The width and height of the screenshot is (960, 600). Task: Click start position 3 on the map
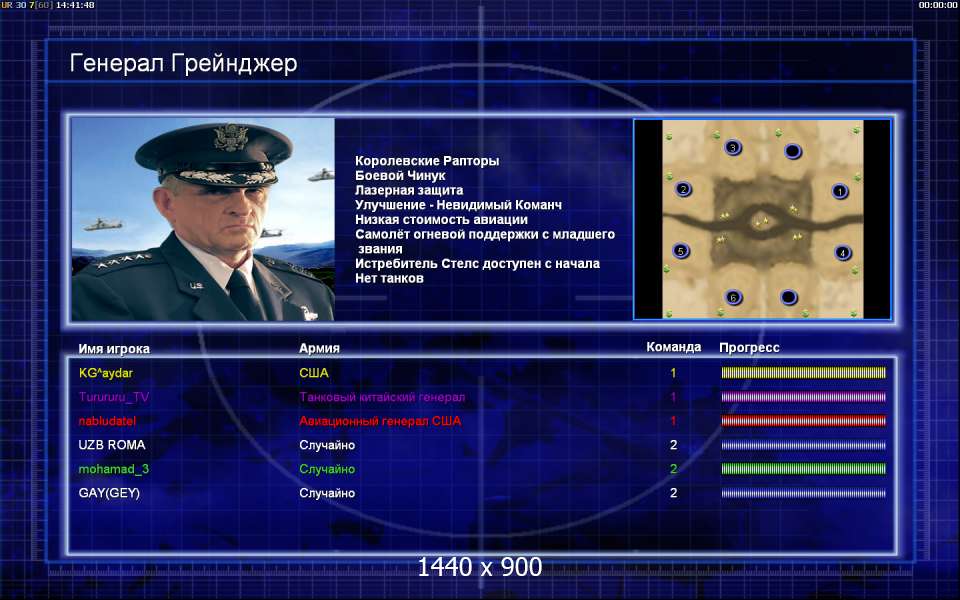[x=733, y=148]
